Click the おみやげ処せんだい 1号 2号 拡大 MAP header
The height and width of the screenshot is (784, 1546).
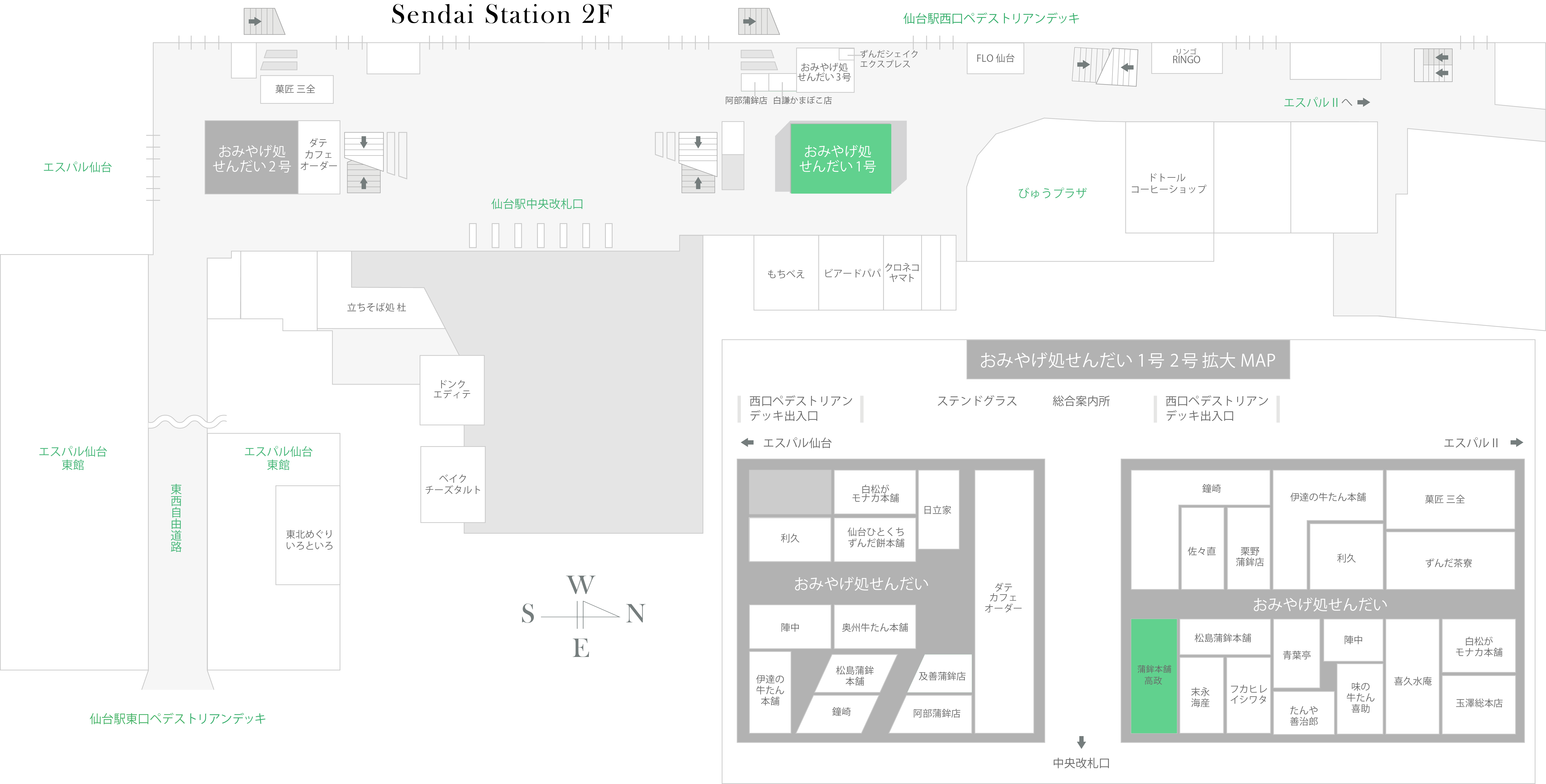[1128, 360]
